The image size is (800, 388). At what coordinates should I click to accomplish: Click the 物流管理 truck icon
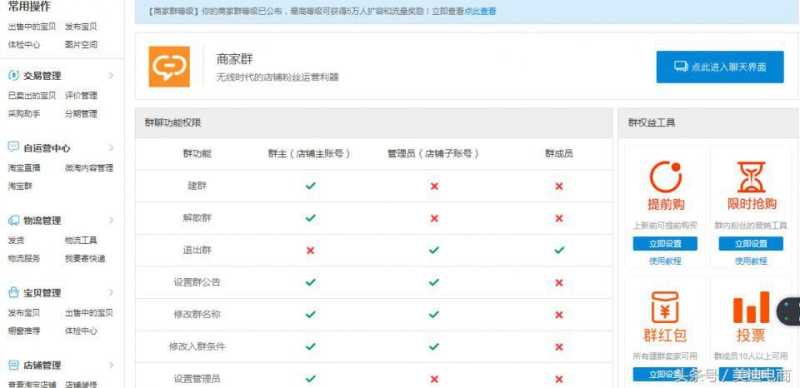[x=14, y=220]
